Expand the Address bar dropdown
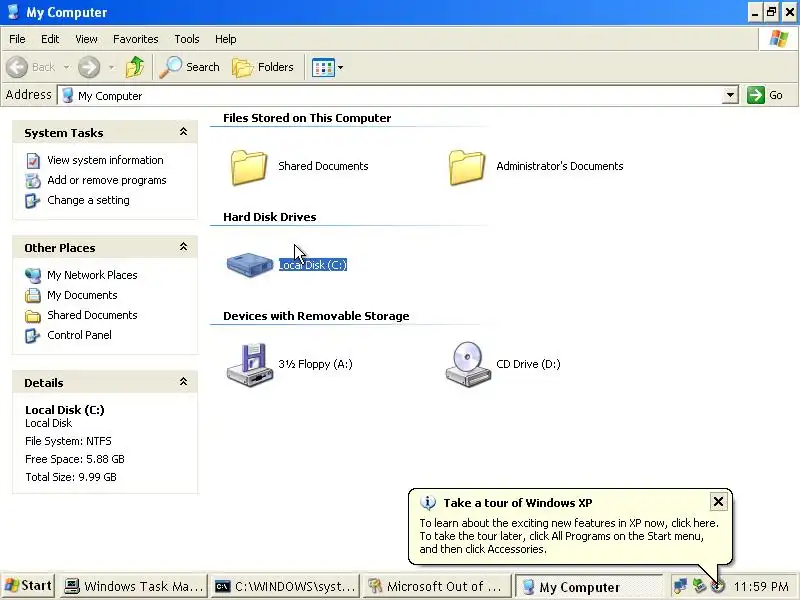 [x=731, y=95]
